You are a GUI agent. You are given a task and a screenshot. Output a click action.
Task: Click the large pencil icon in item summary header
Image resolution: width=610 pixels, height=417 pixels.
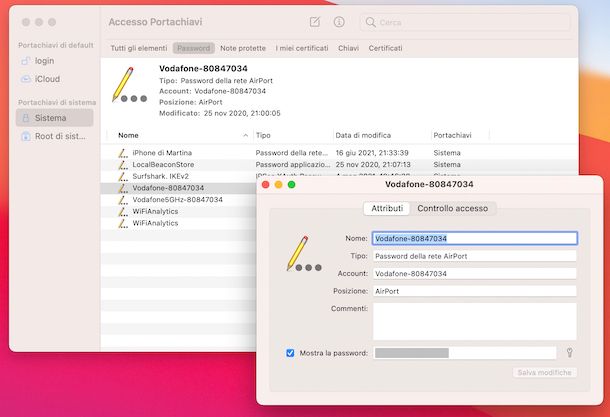point(129,85)
